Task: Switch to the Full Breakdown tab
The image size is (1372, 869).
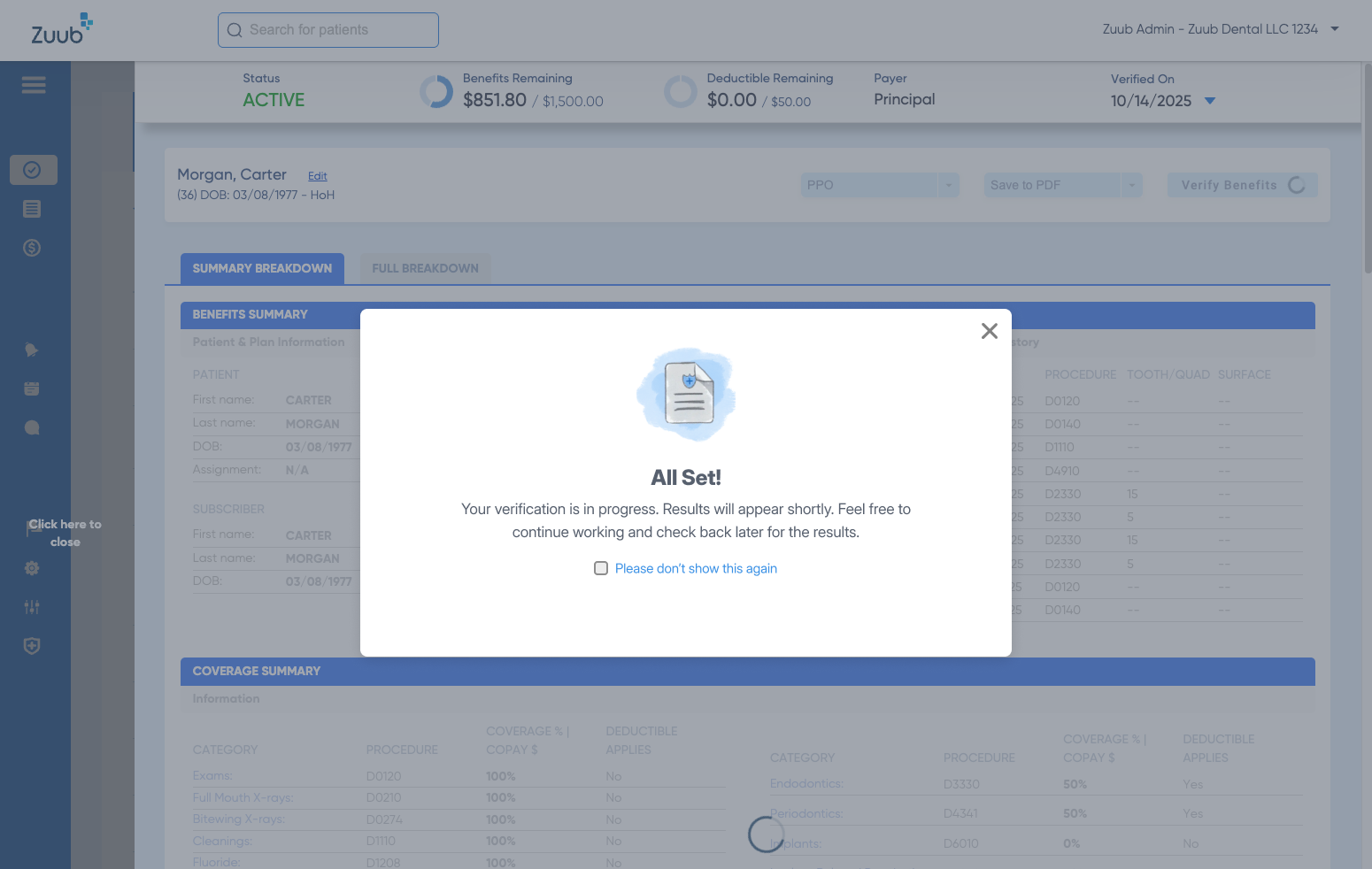Action: click(x=425, y=268)
